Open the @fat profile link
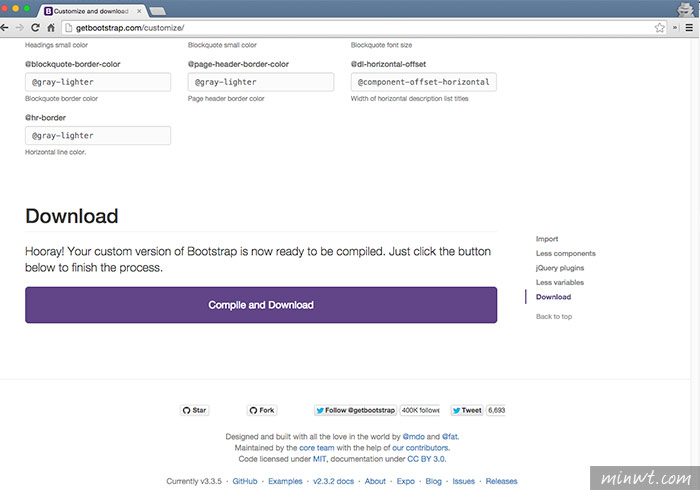The width and height of the screenshot is (700, 490). [x=450, y=436]
